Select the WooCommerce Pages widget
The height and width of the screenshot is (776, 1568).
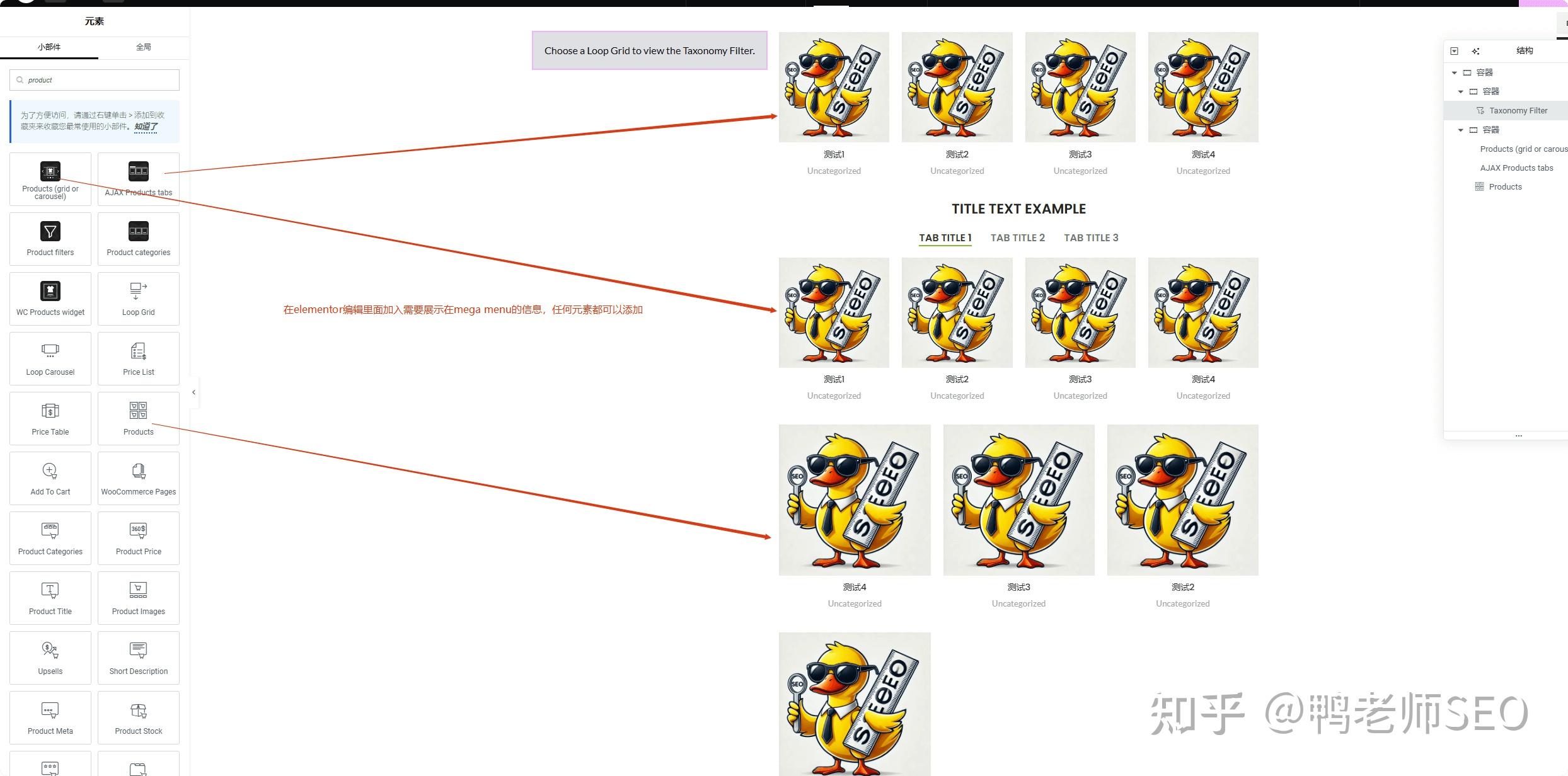(x=138, y=478)
